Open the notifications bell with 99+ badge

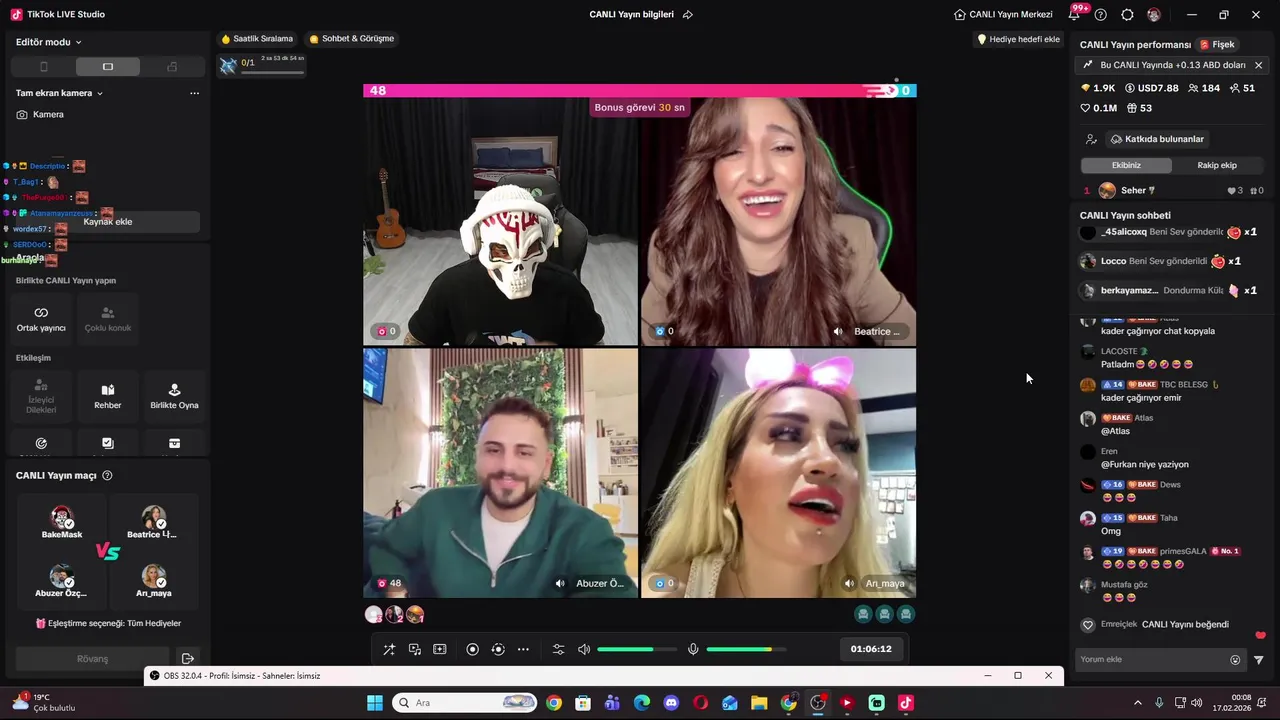[1075, 15]
